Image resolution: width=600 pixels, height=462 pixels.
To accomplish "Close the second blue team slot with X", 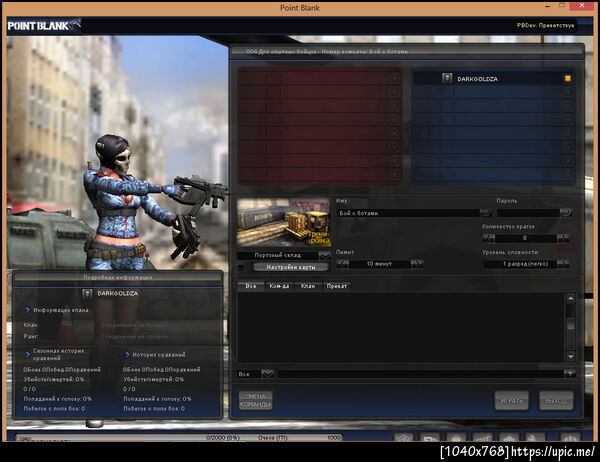I will click(x=568, y=92).
